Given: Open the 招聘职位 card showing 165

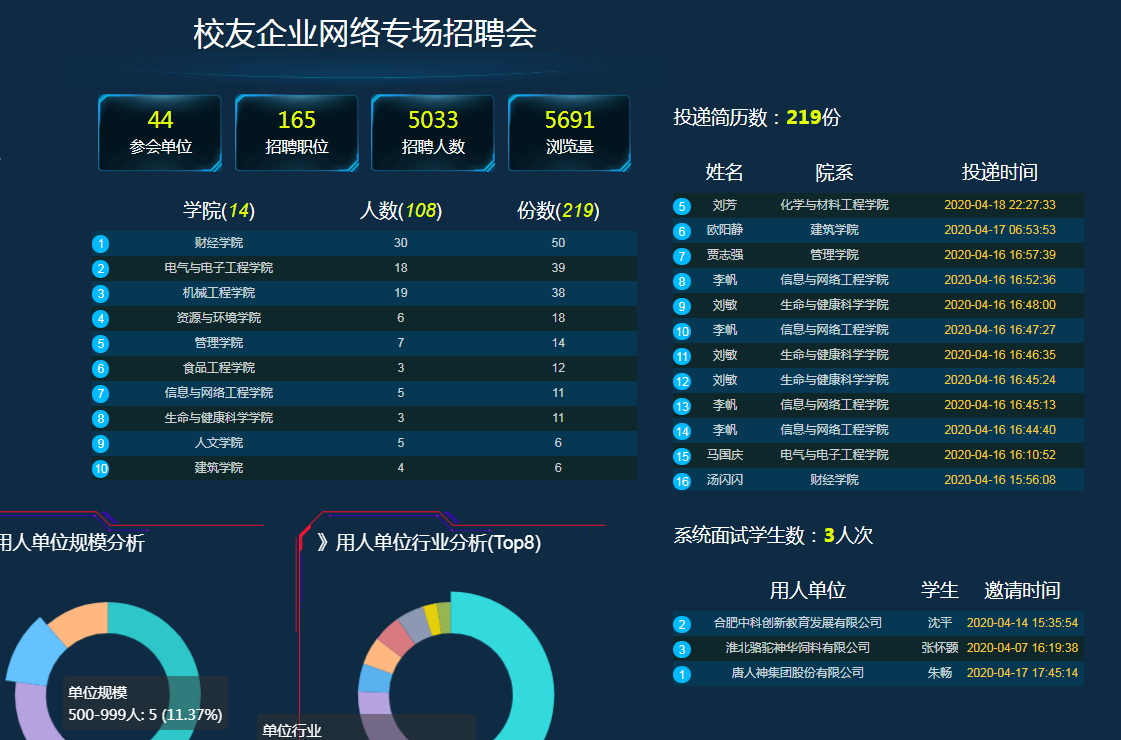Looking at the screenshot, I should 296,133.
